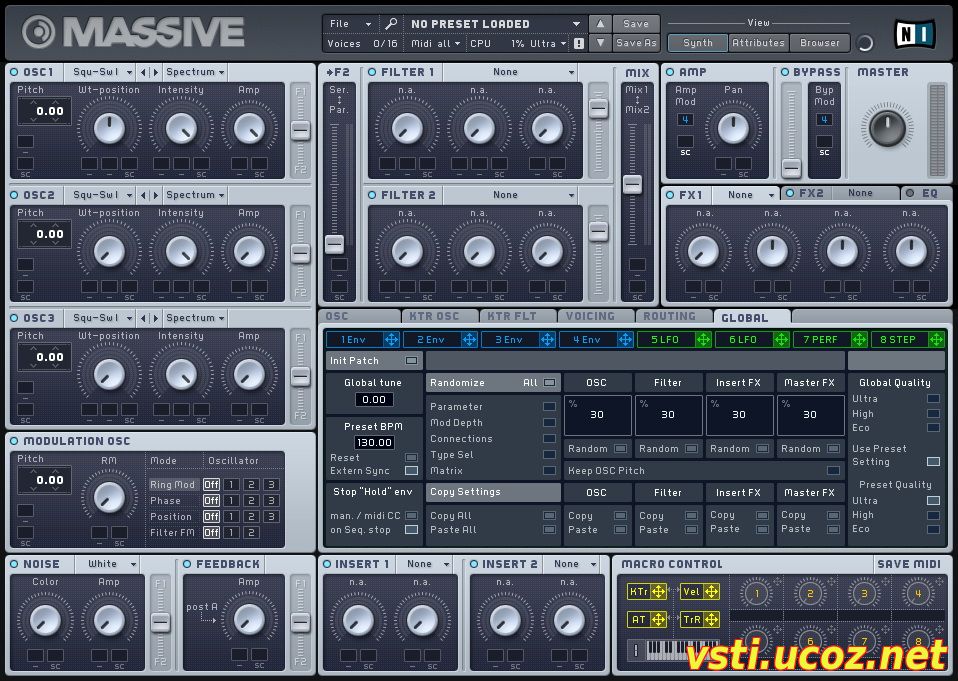
Task: Grab the 5 LFO modulation crosshair handle
Action: (x=703, y=340)
